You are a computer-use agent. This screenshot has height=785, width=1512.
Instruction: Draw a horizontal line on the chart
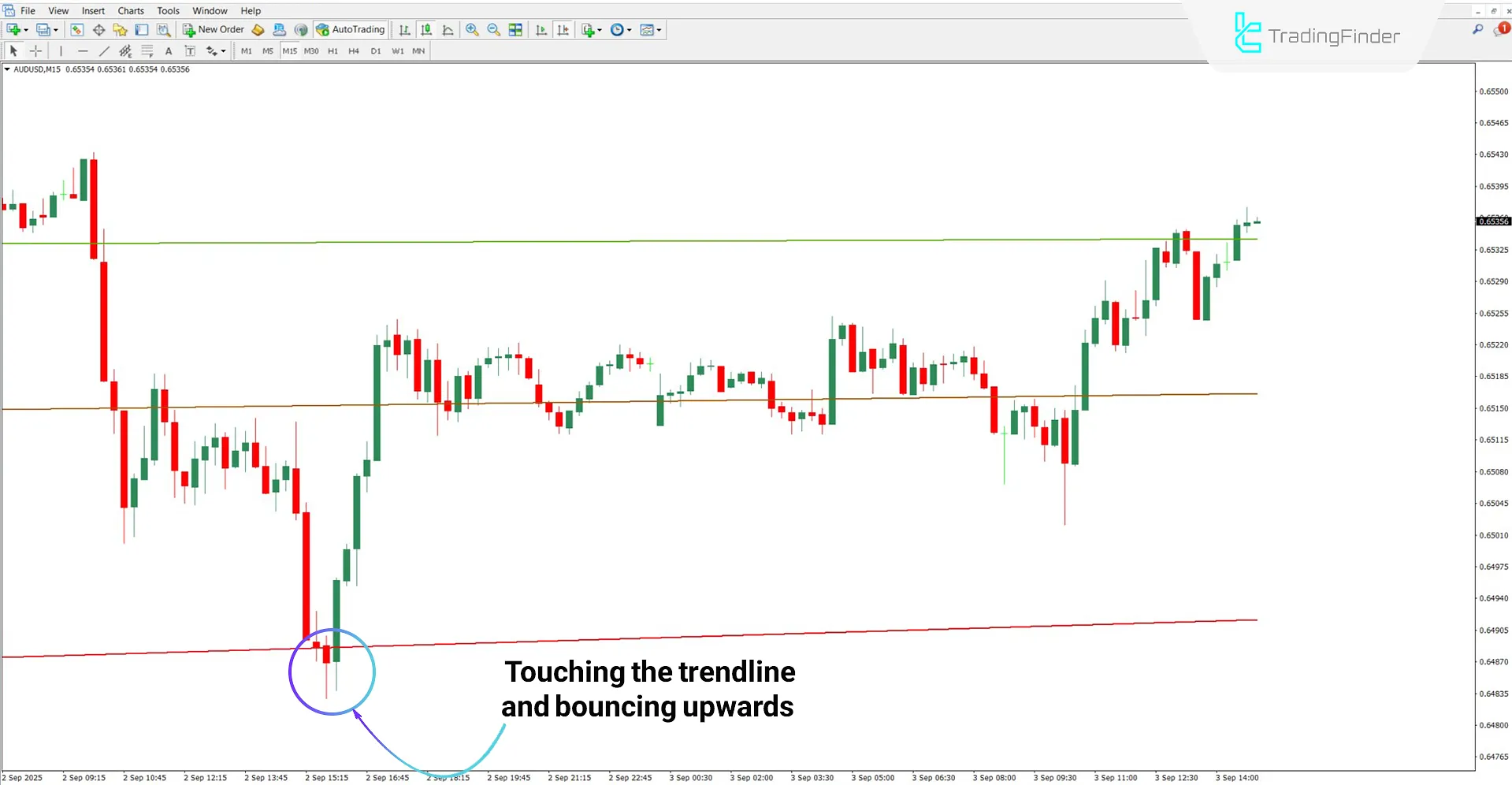tap(83, 50)
